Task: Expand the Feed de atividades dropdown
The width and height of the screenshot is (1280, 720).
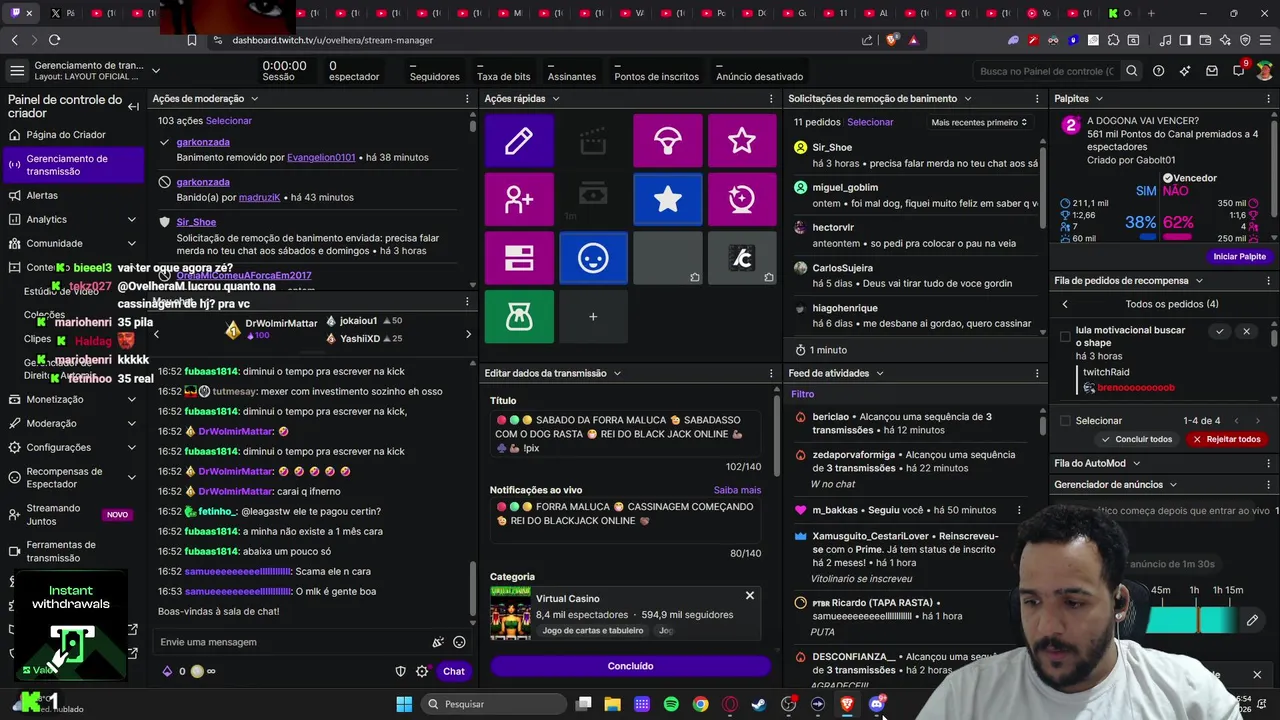Action: (x=880, y=373)
